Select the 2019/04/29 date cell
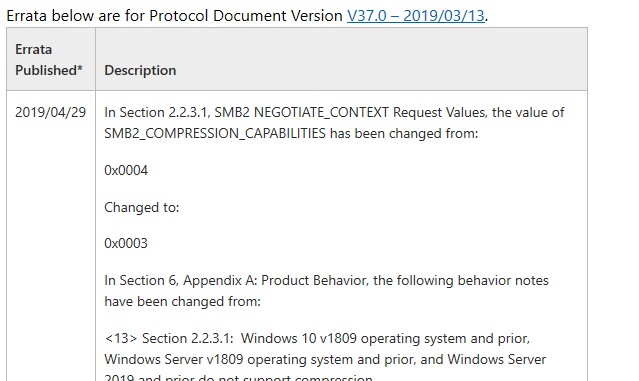This screenshot has height=381, width=639. [51, 112]
